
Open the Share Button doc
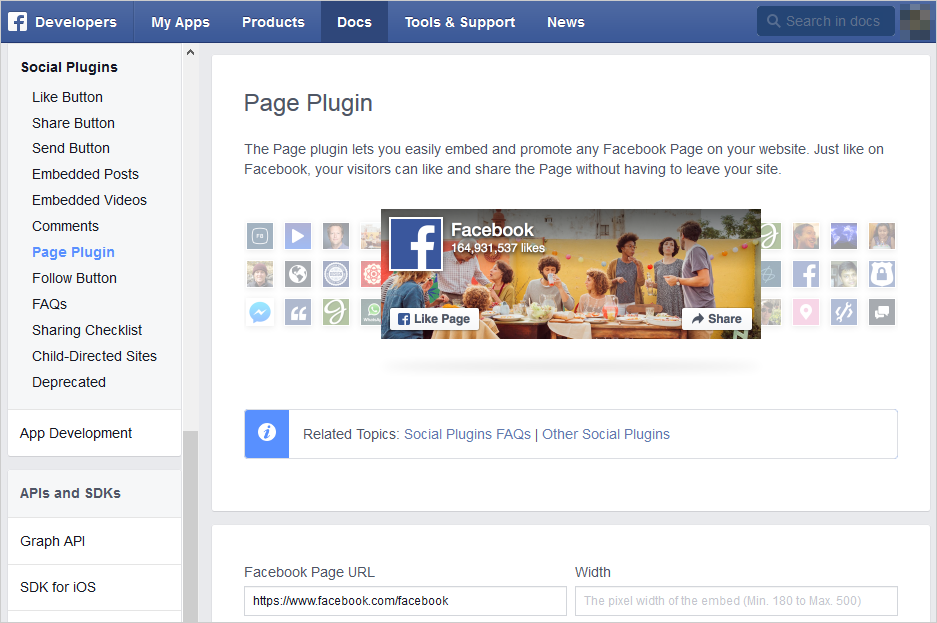(74, 123)
